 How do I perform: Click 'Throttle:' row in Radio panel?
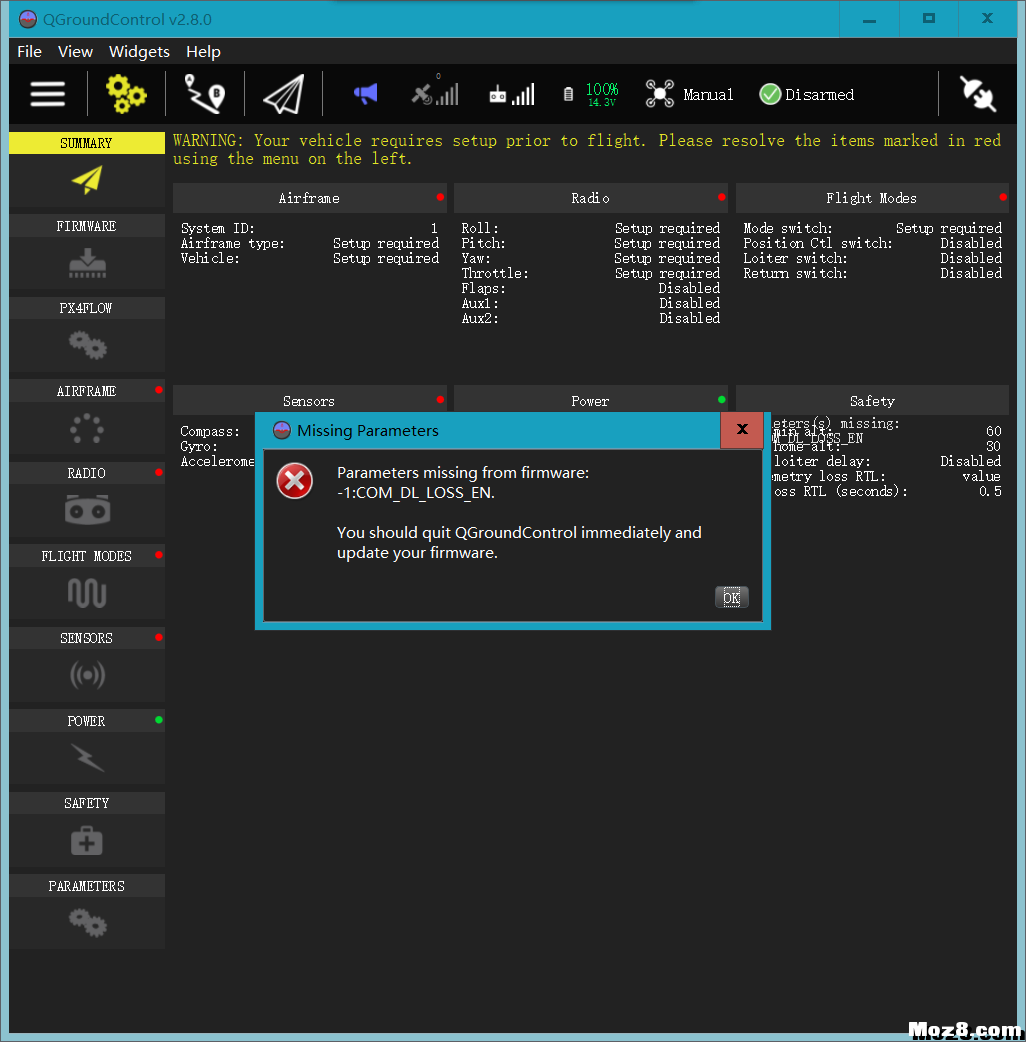(590, 273)
